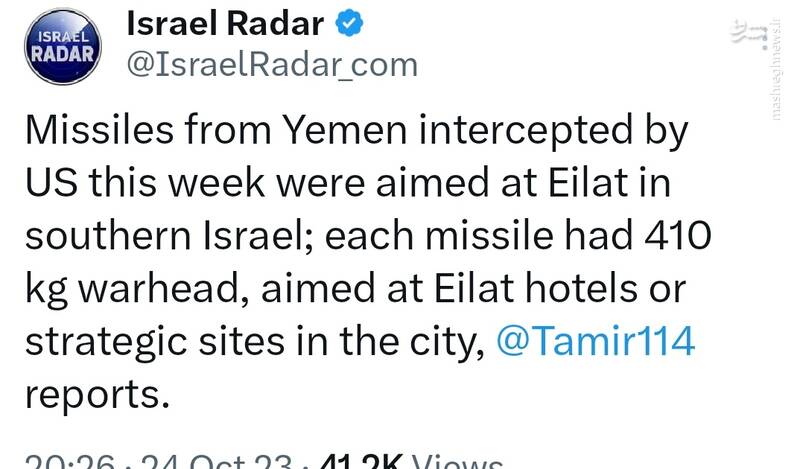
Task: Click "strategic sites" in the tweet text
Action: (x=138, y=340)
